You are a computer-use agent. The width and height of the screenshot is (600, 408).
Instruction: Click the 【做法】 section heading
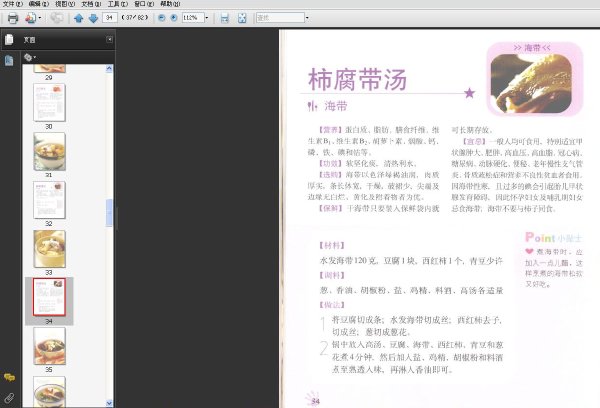[x=332, y=305]
